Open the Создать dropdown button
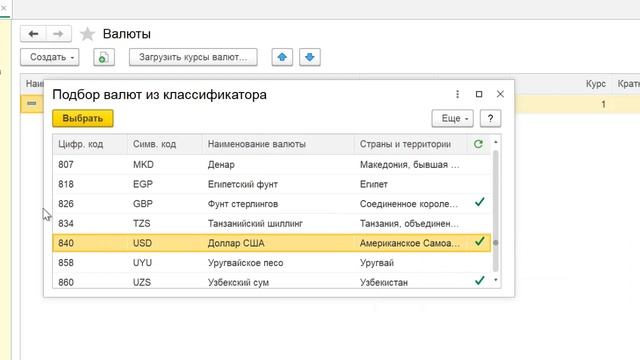This screenshot has height=360, width=640. pos(50,57)
